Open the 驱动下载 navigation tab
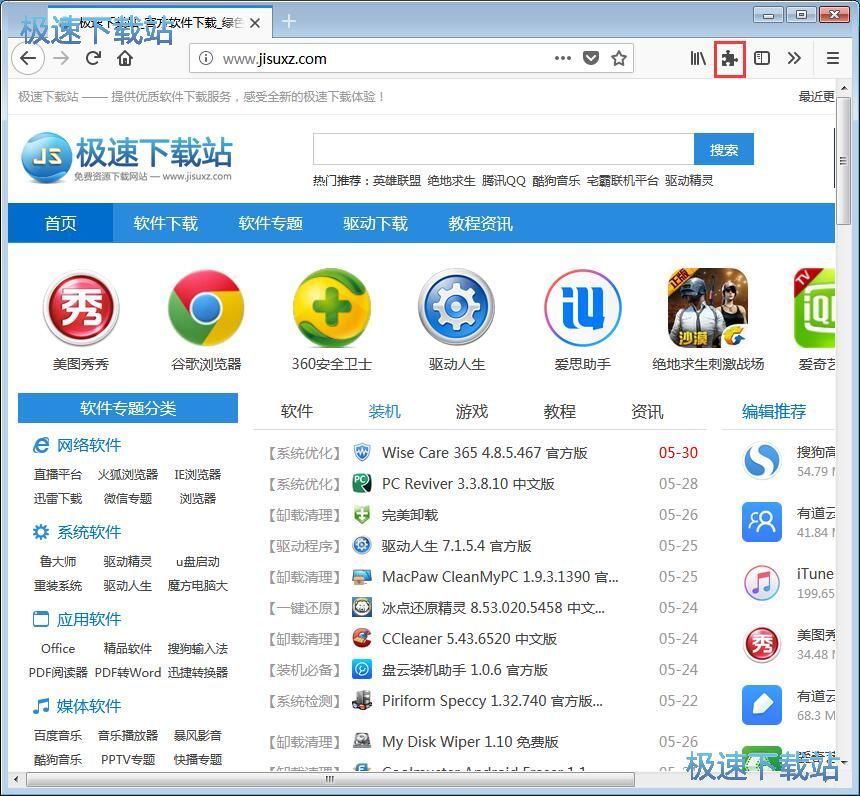 coord(376,223)
